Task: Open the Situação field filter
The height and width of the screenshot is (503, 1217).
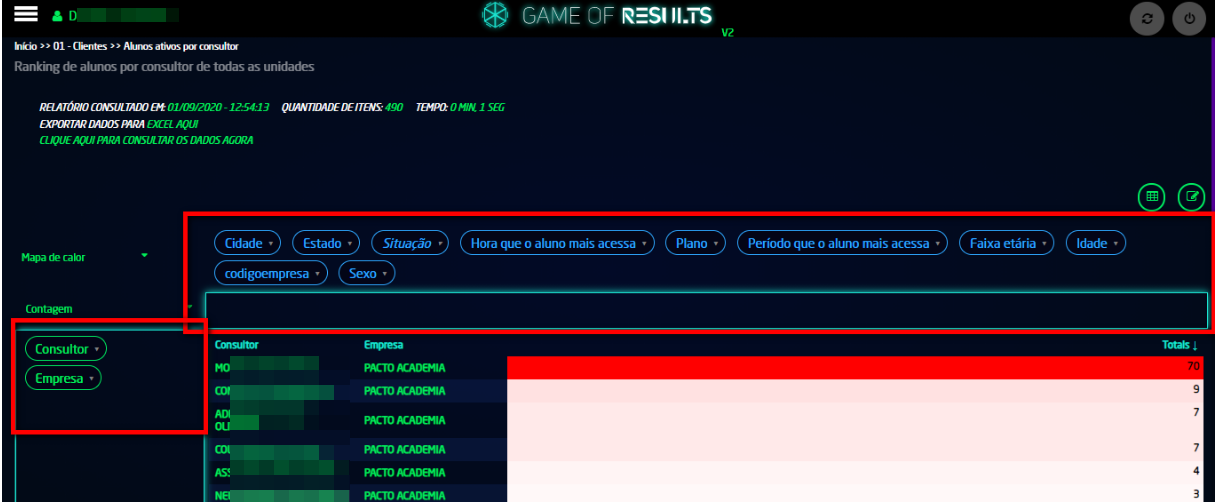Action: (410, 243)
